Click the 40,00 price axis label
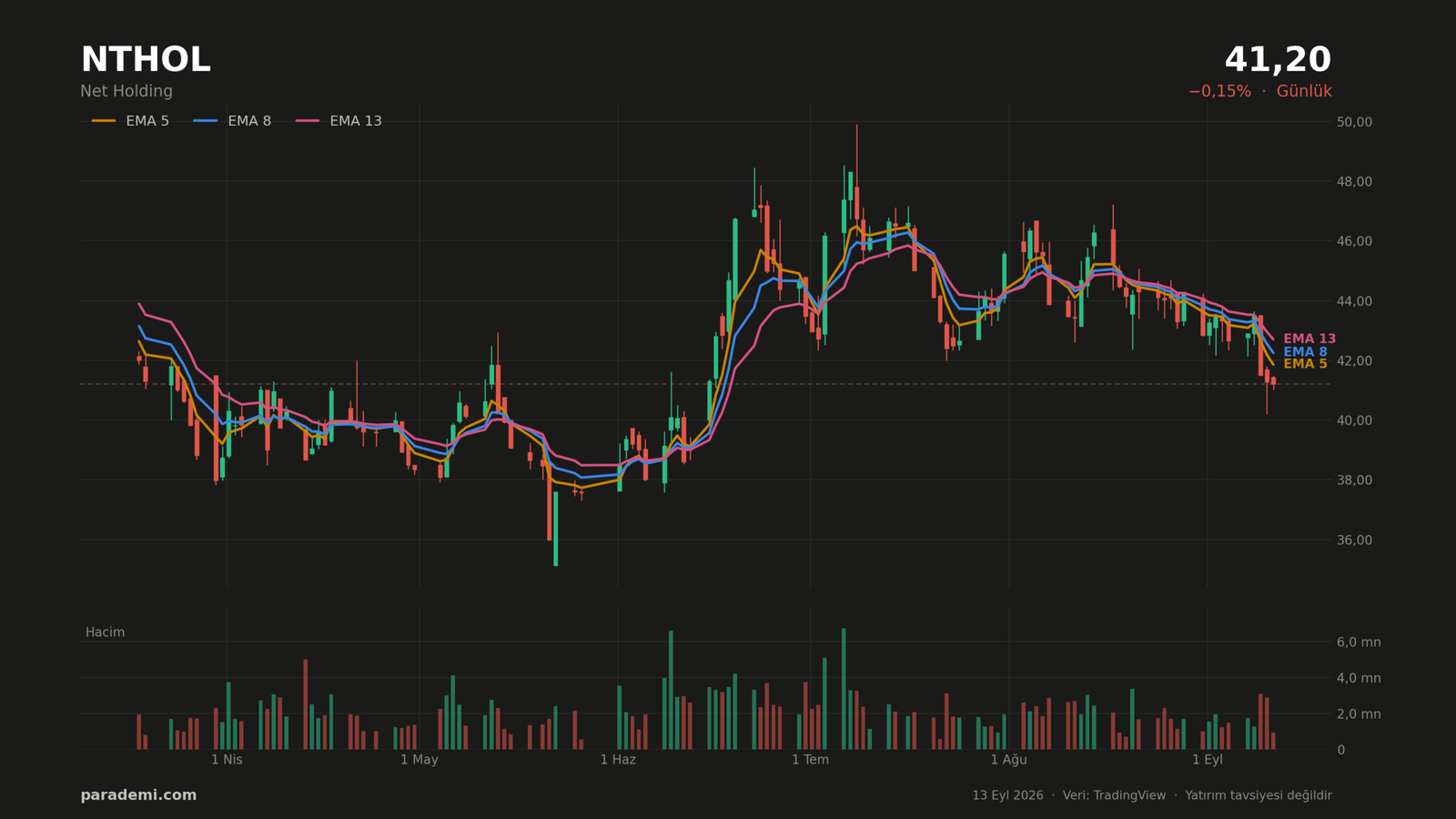The image size is (1456, 819). click(1354, 420)
